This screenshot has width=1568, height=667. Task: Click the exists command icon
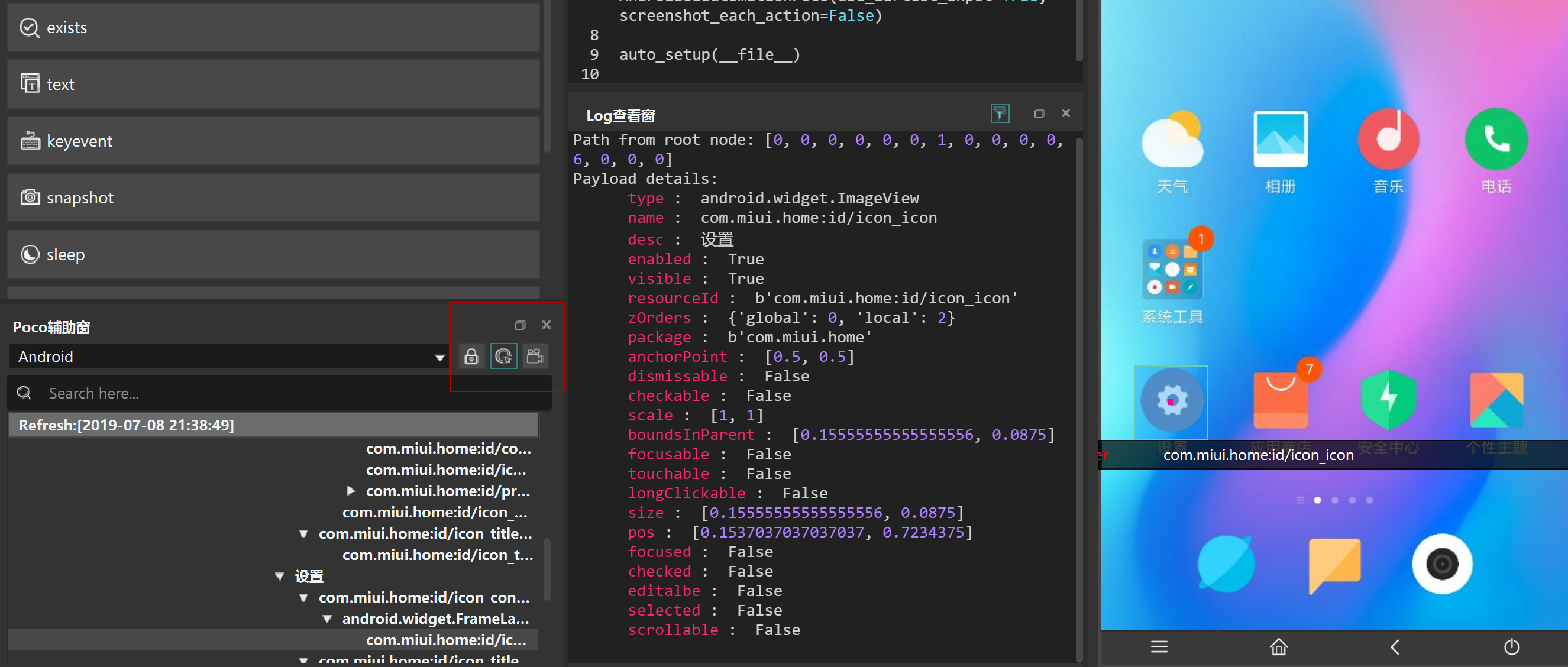click(29, 27)
